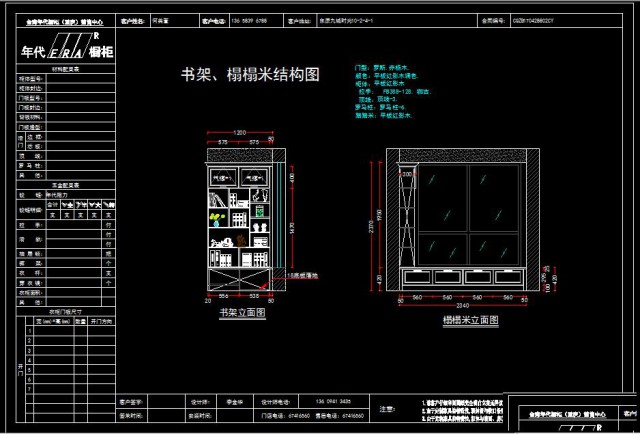The height and width of the screenshot is (434, 640).
Task: Select the designer phone number 136 0941 3435
Action: click(333, 401)
